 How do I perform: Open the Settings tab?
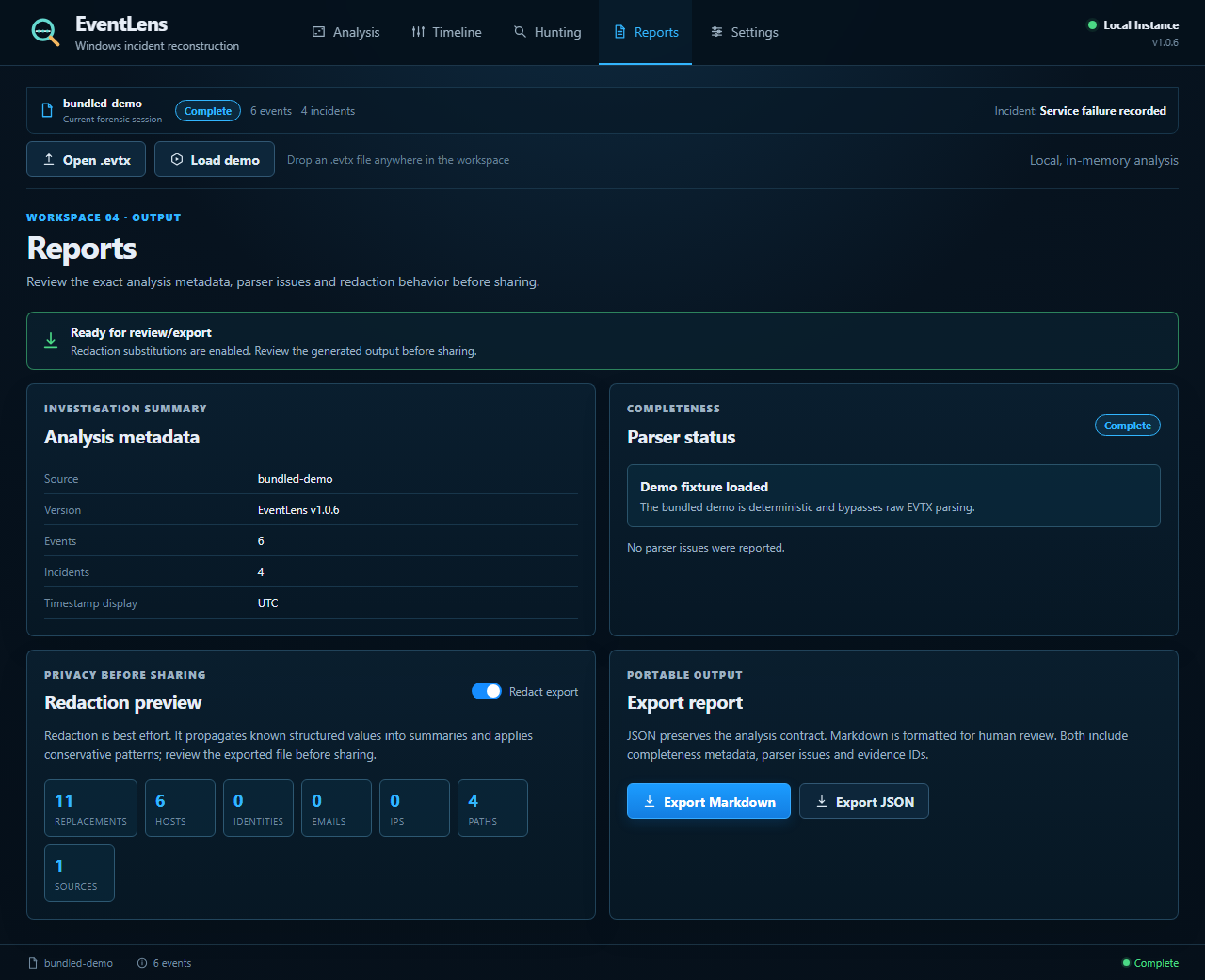[x=745, y=32]
